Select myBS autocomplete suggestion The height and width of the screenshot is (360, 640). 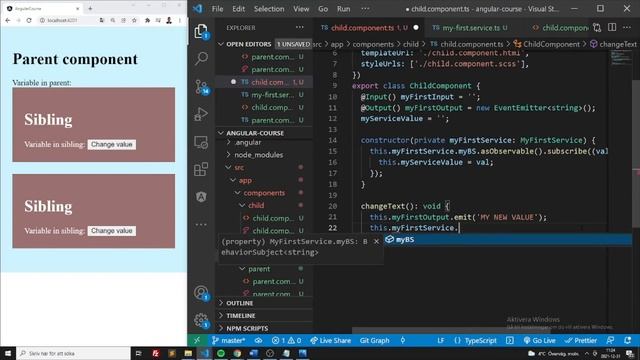508,240
